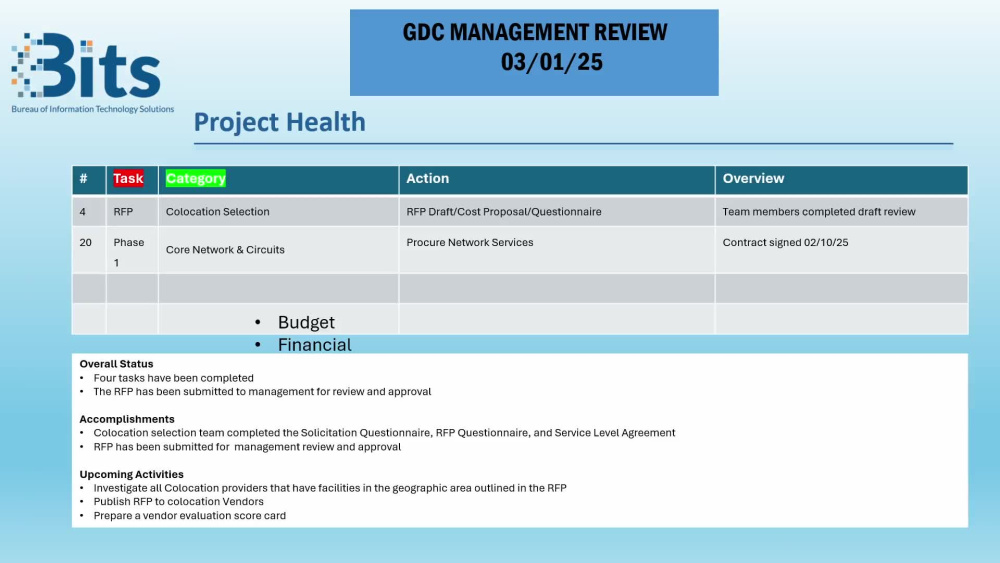Click the Phase 1 task cell

(132, 250)
